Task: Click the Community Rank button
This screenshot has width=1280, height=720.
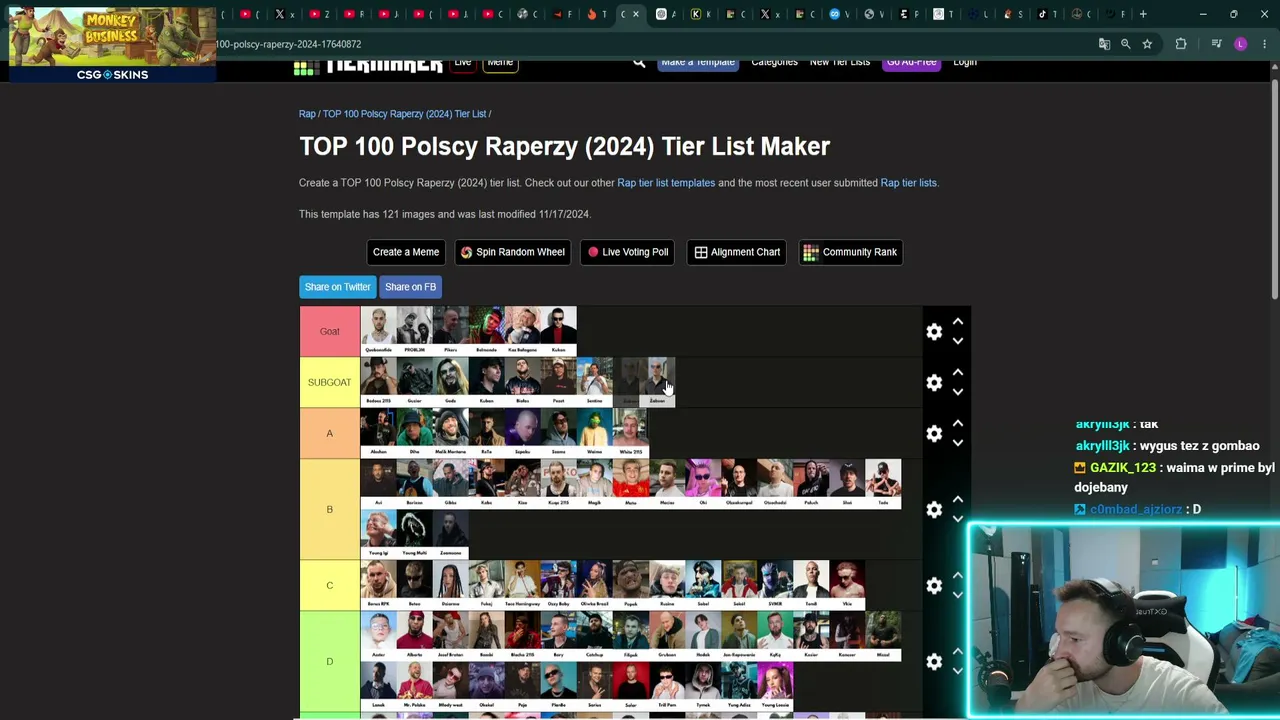Action: click(851, 252)
